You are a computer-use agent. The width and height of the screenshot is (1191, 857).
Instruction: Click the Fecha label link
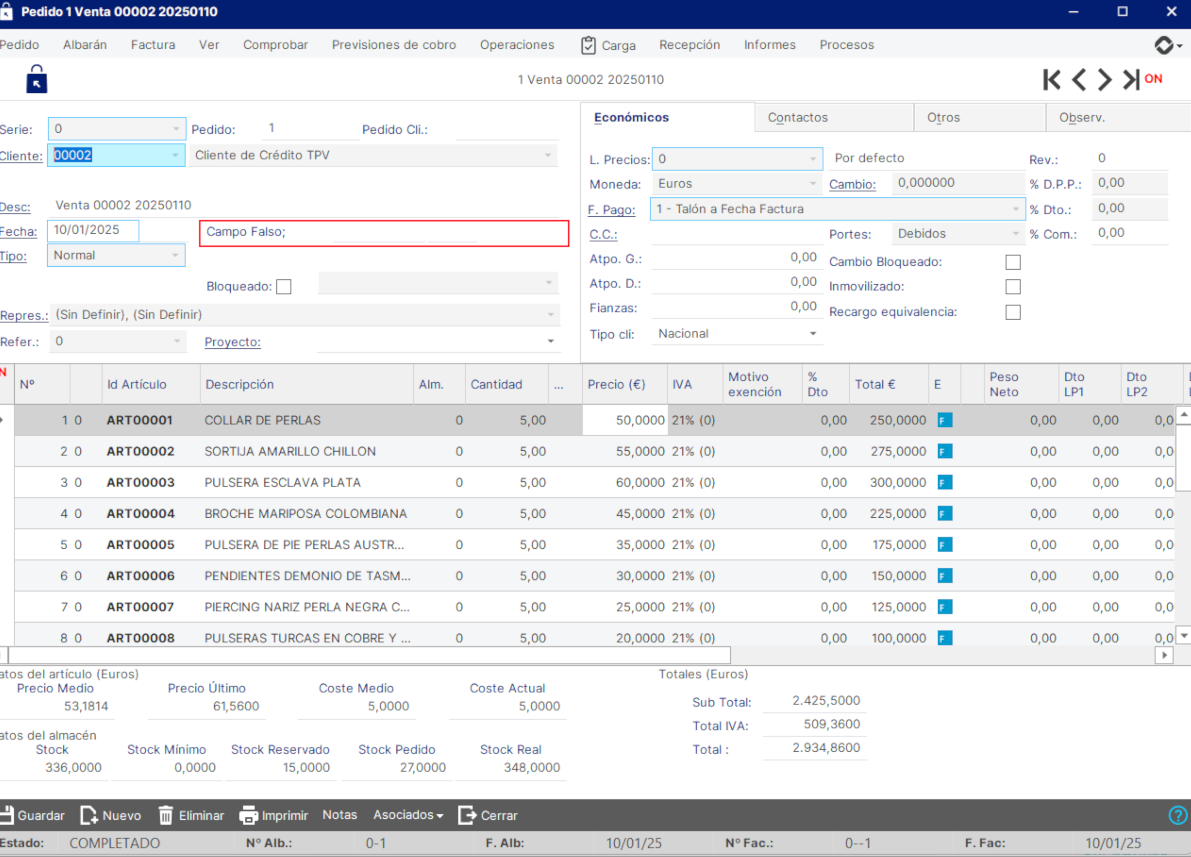pyautogui.click(x=19, y=232)
